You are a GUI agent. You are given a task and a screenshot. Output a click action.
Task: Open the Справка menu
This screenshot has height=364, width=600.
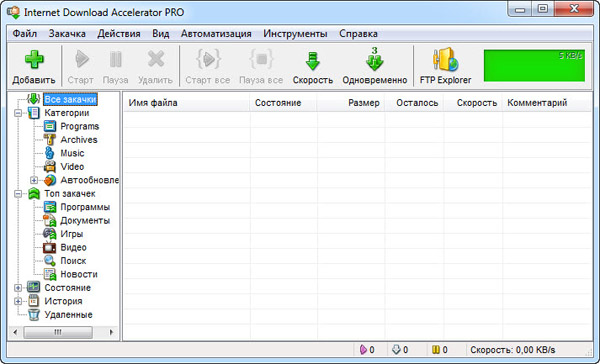tap(359, 34)
